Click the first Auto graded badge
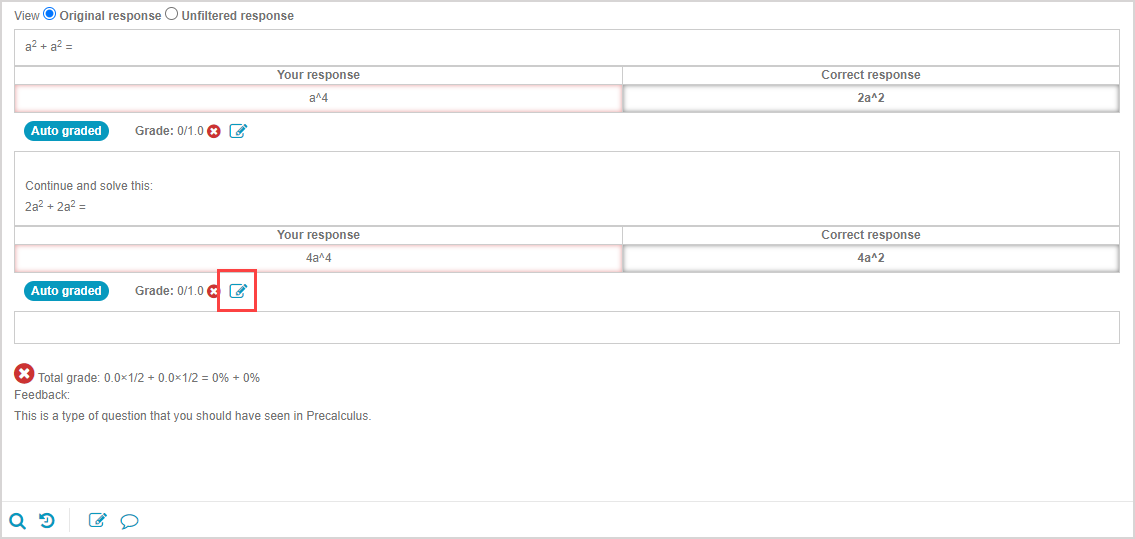The height and width of the screenshot is (539, 1135). 66,131
